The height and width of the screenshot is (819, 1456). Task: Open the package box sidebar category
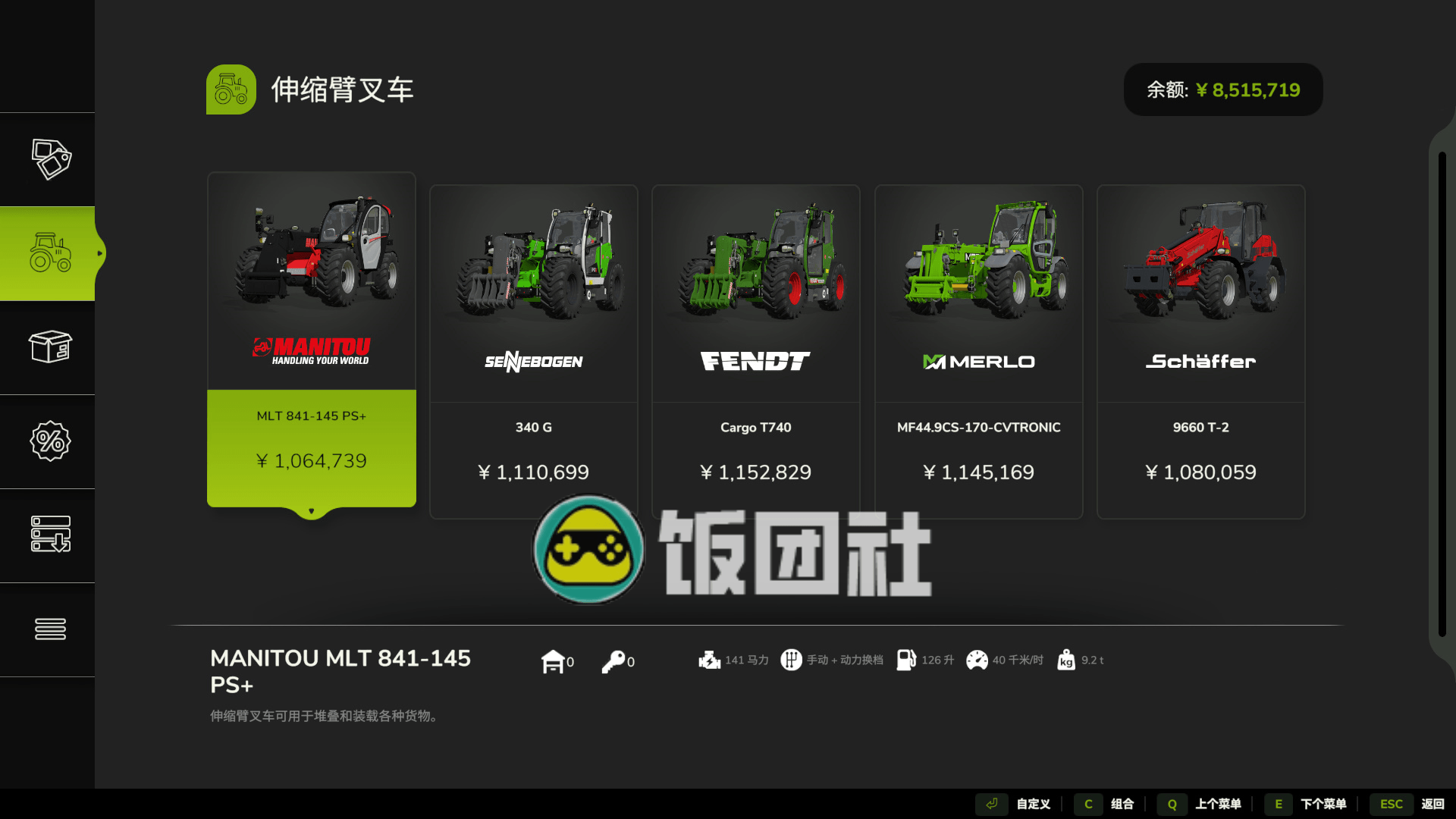coord(51,347)
